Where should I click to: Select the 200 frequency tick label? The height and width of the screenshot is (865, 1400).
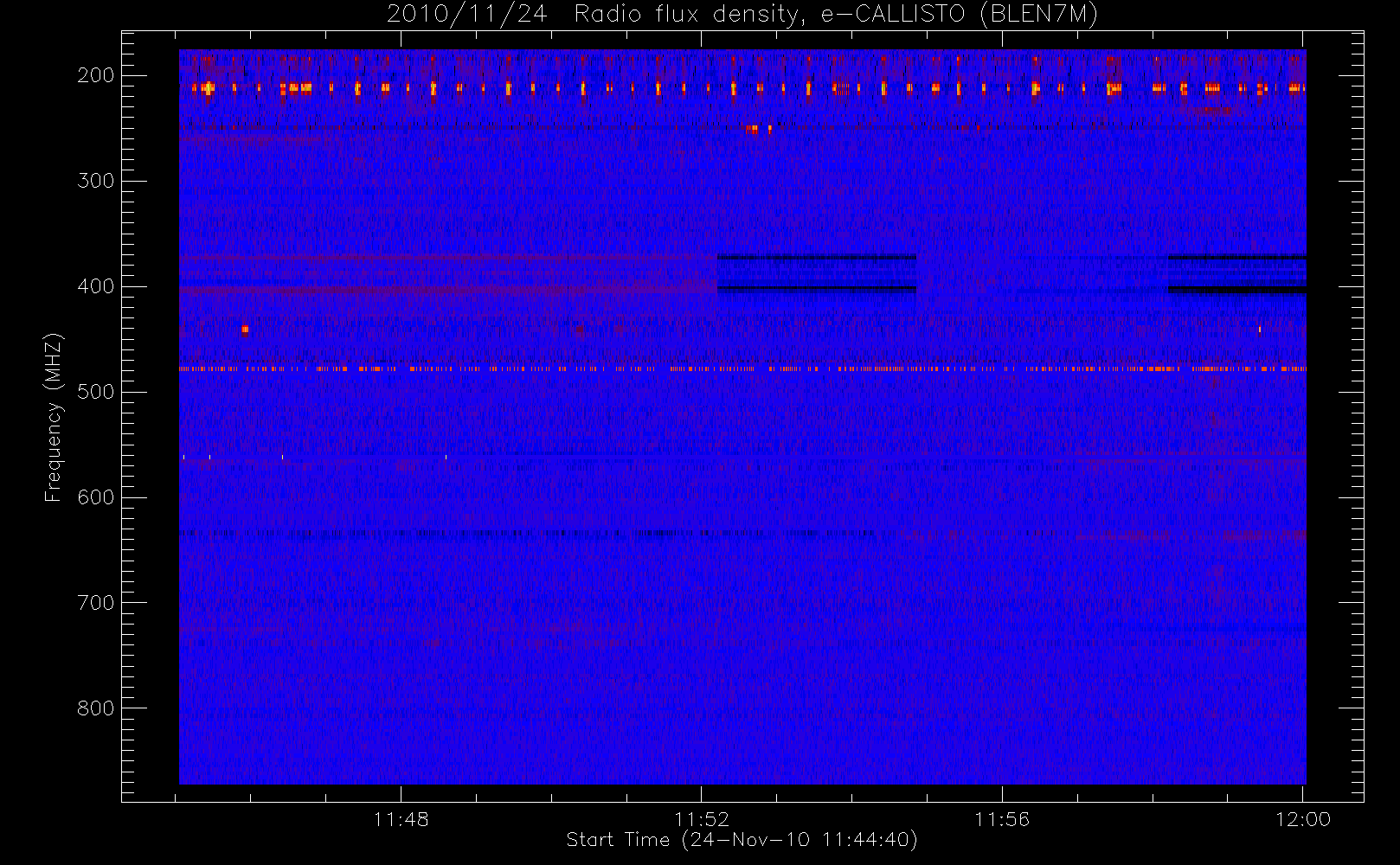[96, 75]
